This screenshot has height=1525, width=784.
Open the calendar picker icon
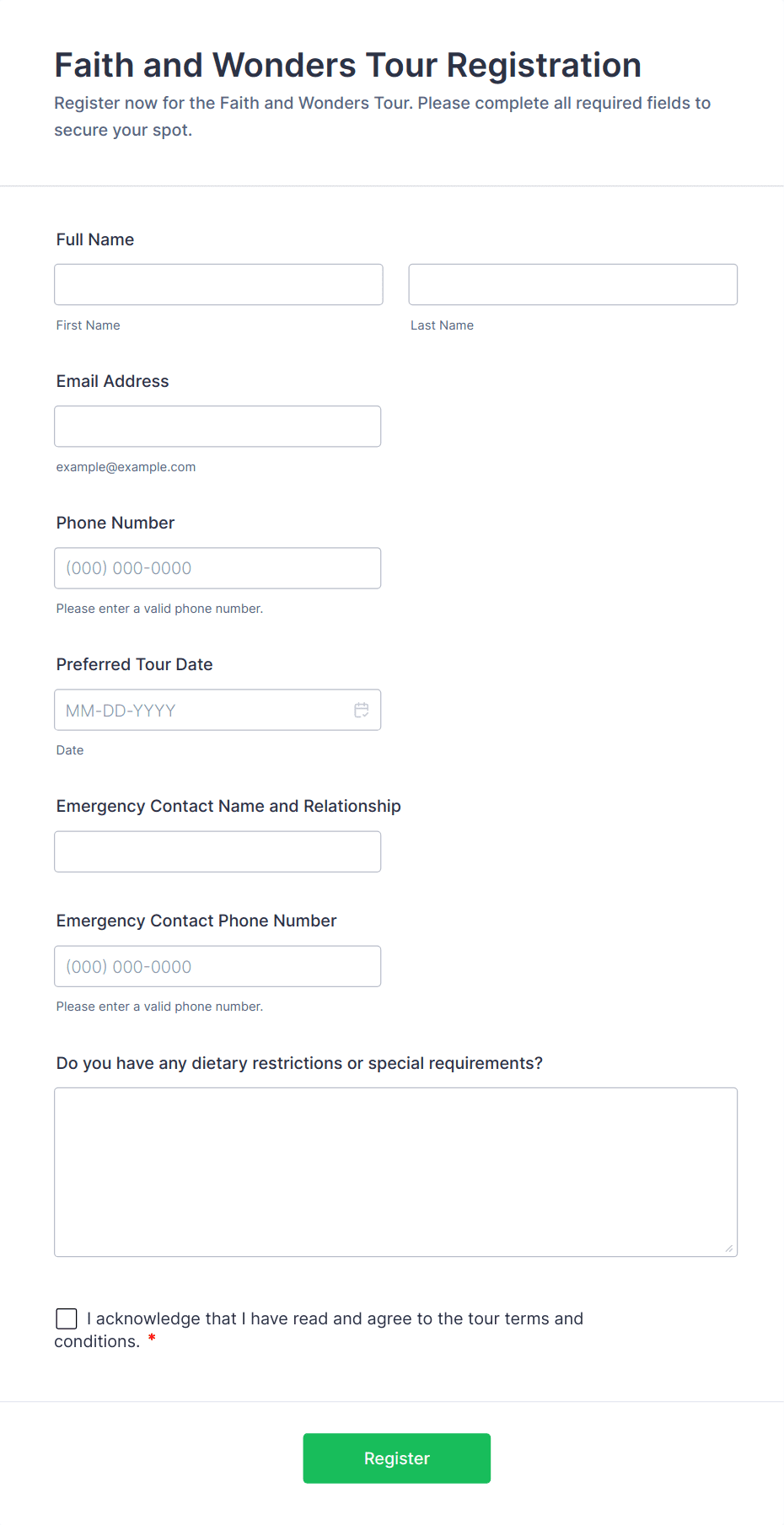362,710
